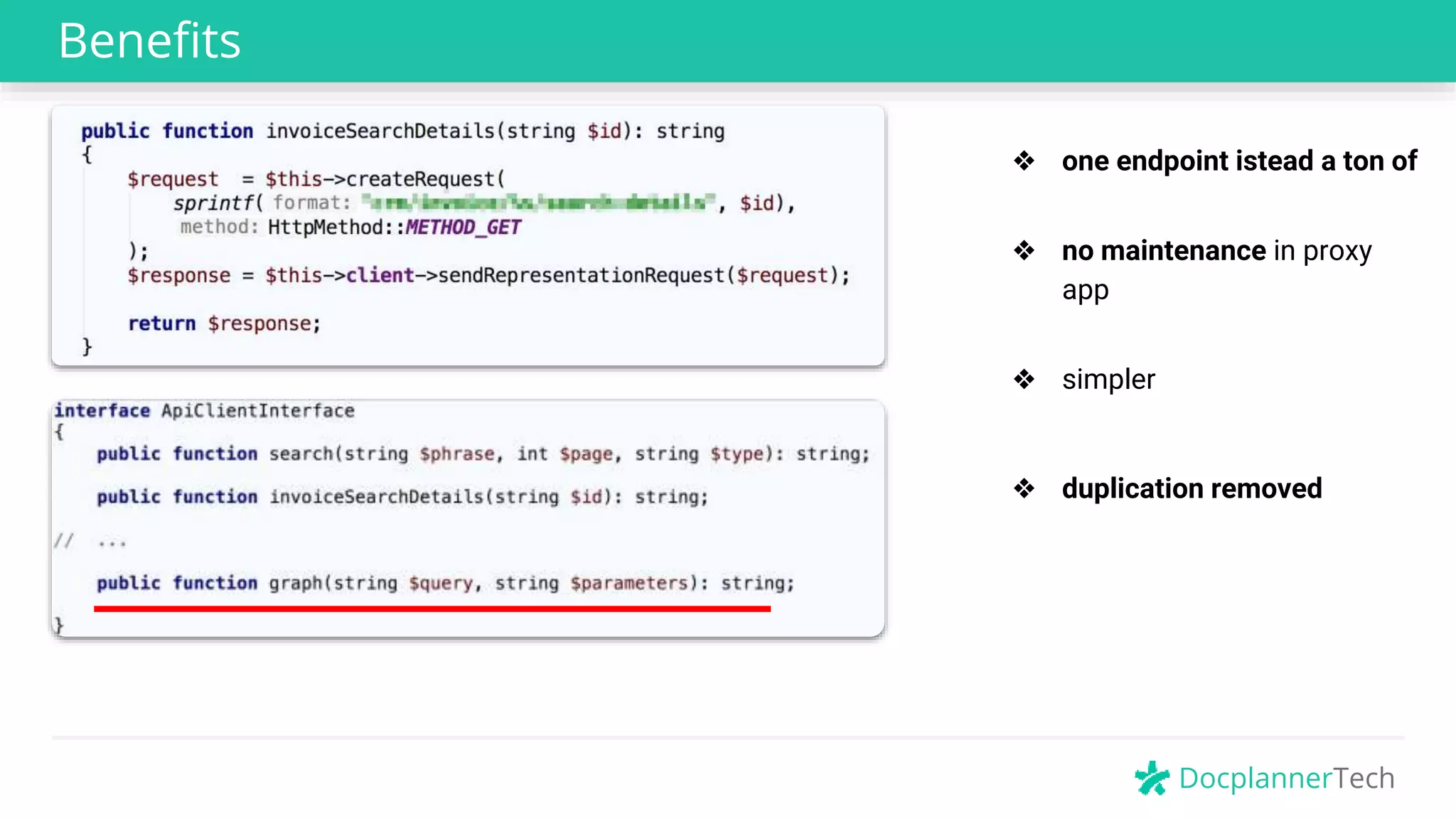This screenshot has height=819, width=1456.
Task: Click the top code snippet image
Action: (x=468, y=236)
